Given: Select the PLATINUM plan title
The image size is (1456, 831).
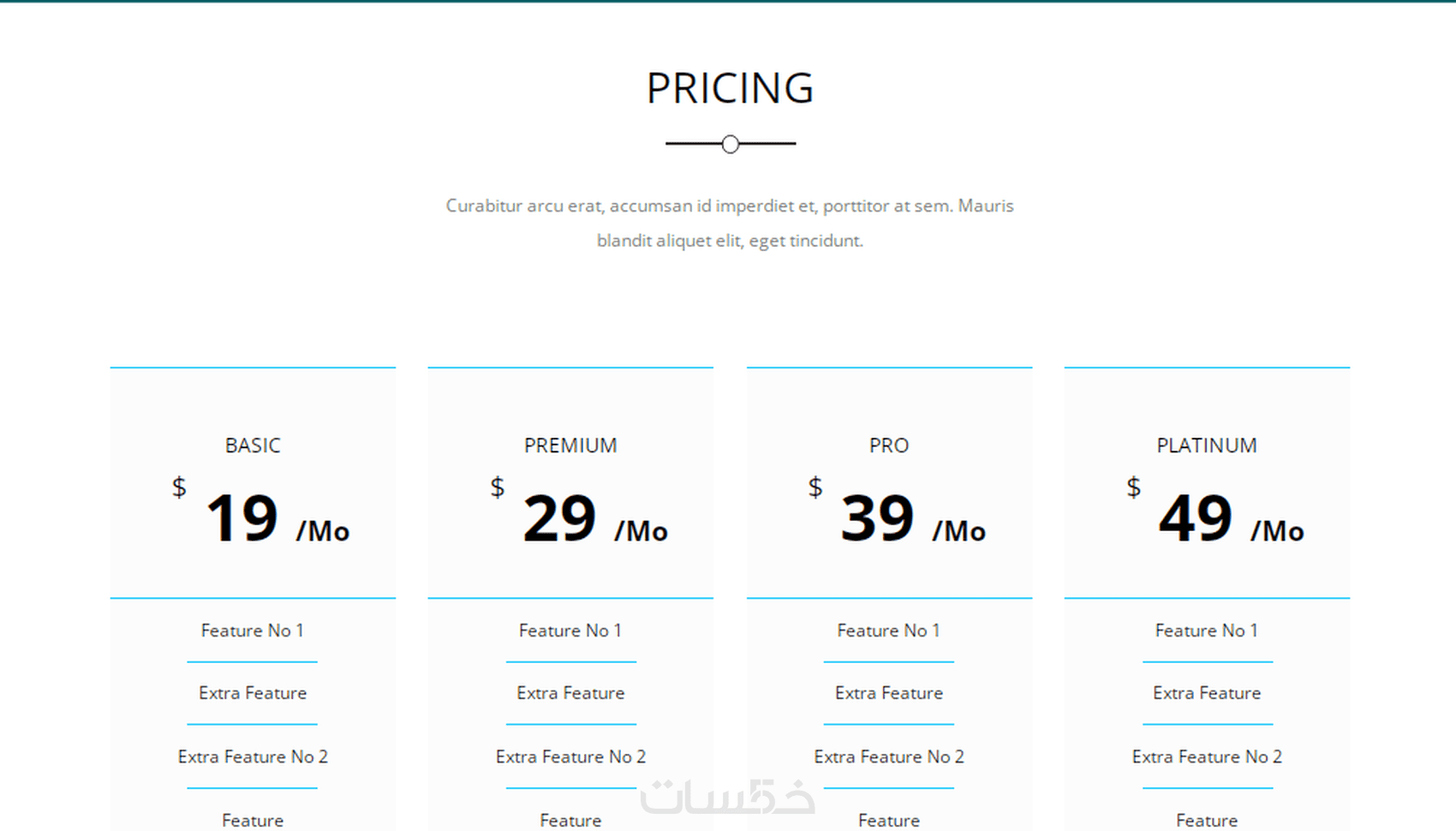Looking at the screenshot, I should [x=1207, y=445].
